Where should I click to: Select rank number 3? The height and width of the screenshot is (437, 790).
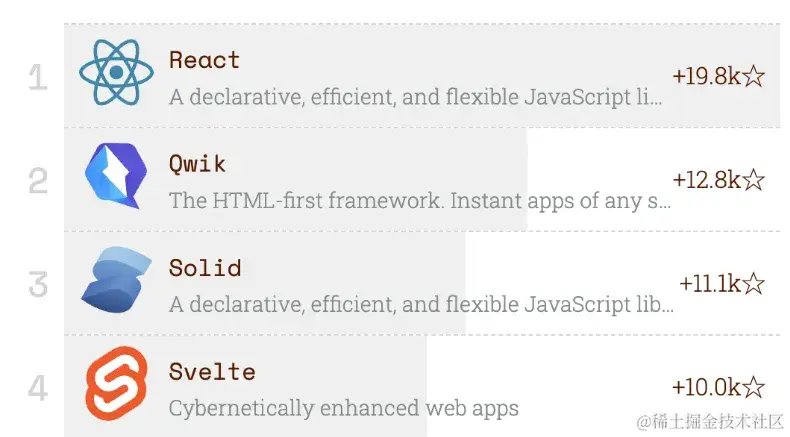[38, 285]
